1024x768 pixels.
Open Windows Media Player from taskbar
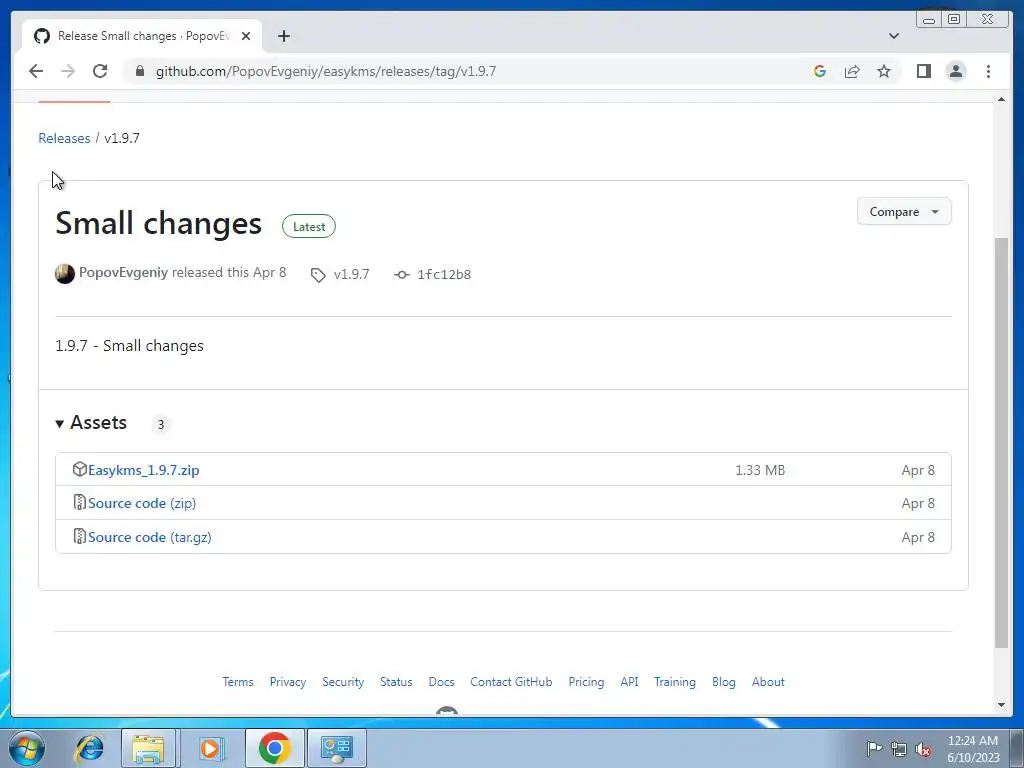(x=210, y=748)
